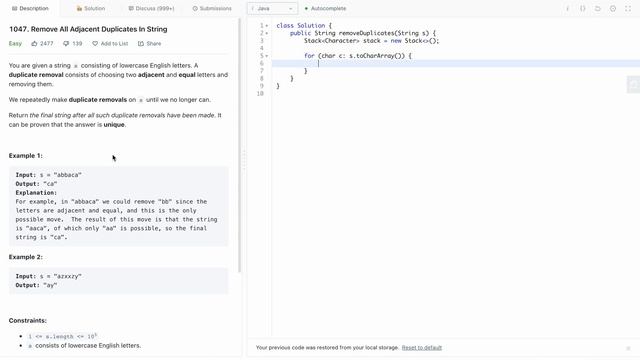This screenshot has width=640, height=360.
Task: Click the lowercase English letters constraint bullet
Action: tap(84, 346)
